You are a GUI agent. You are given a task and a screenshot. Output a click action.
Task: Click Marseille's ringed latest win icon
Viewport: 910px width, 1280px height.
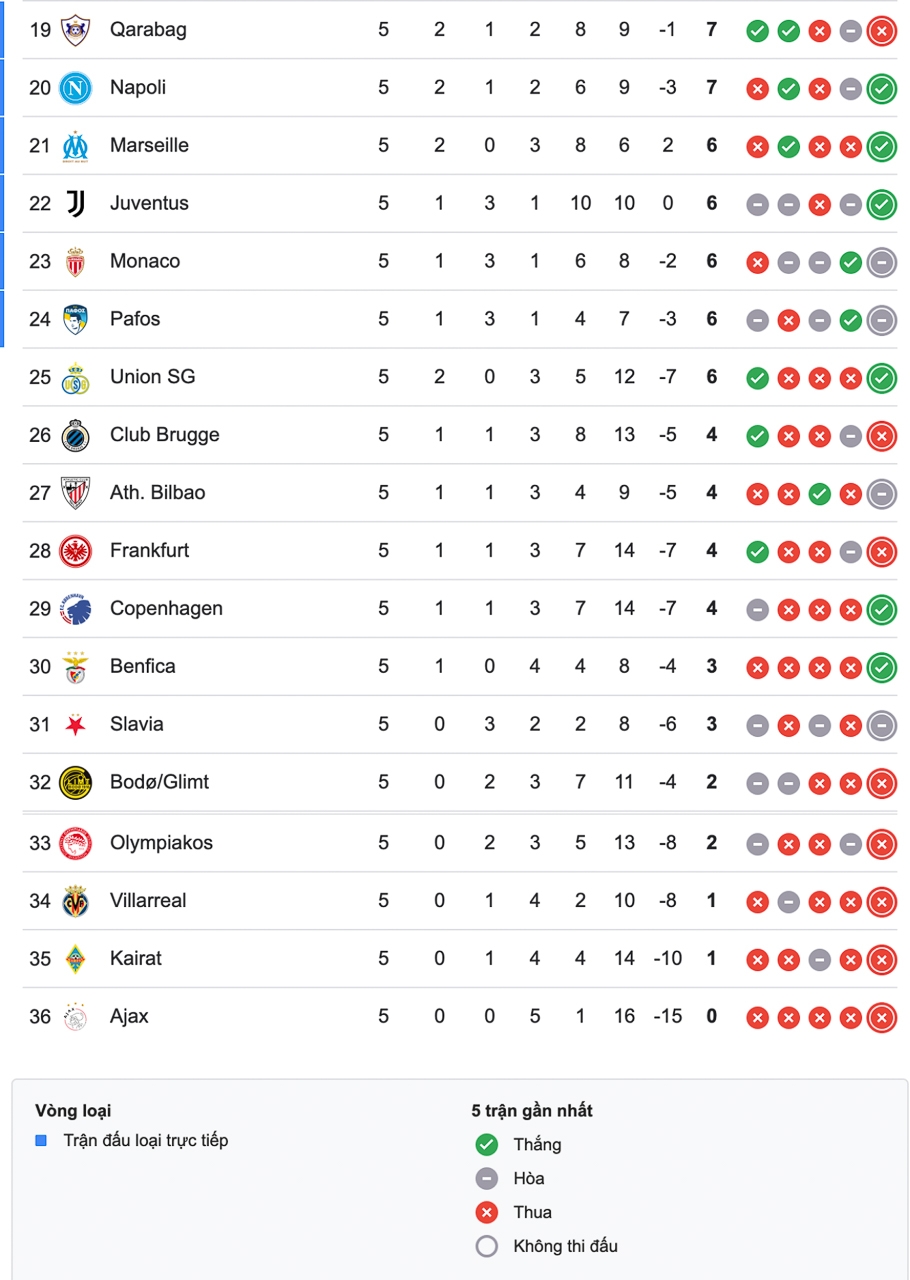point(881,146)
